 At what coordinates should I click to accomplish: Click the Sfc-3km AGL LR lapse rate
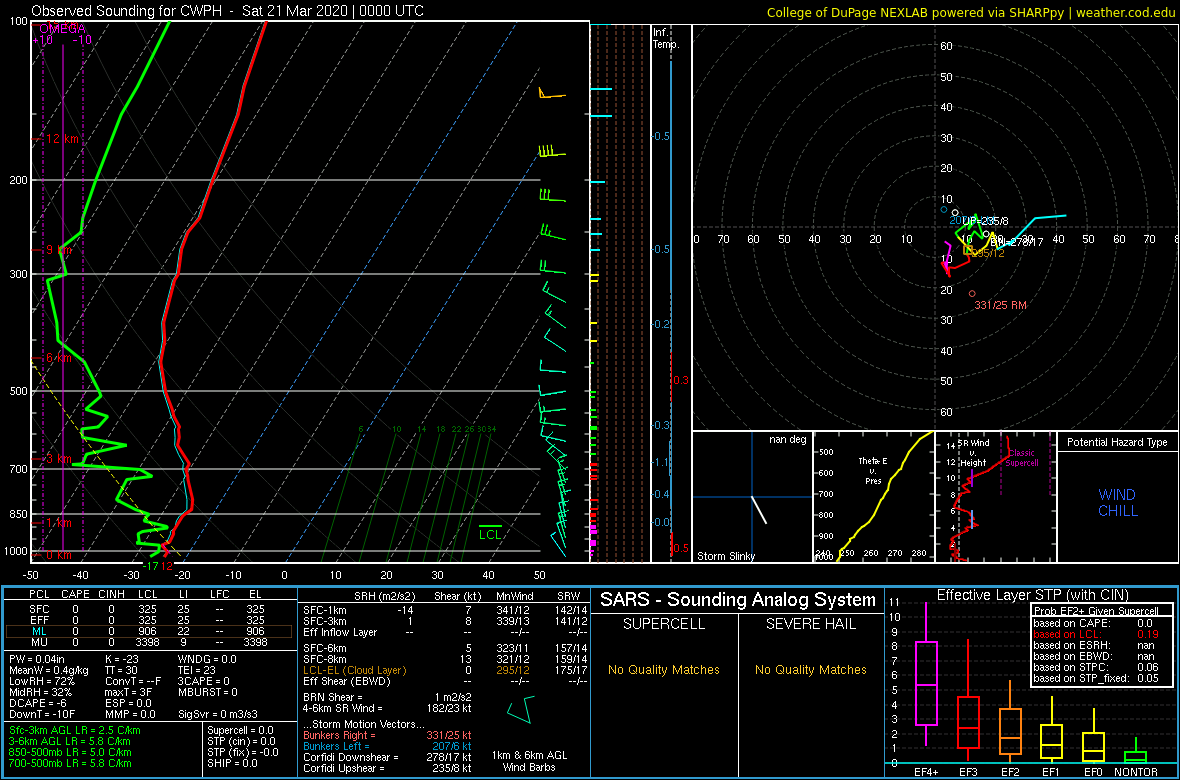coord(75,730)
